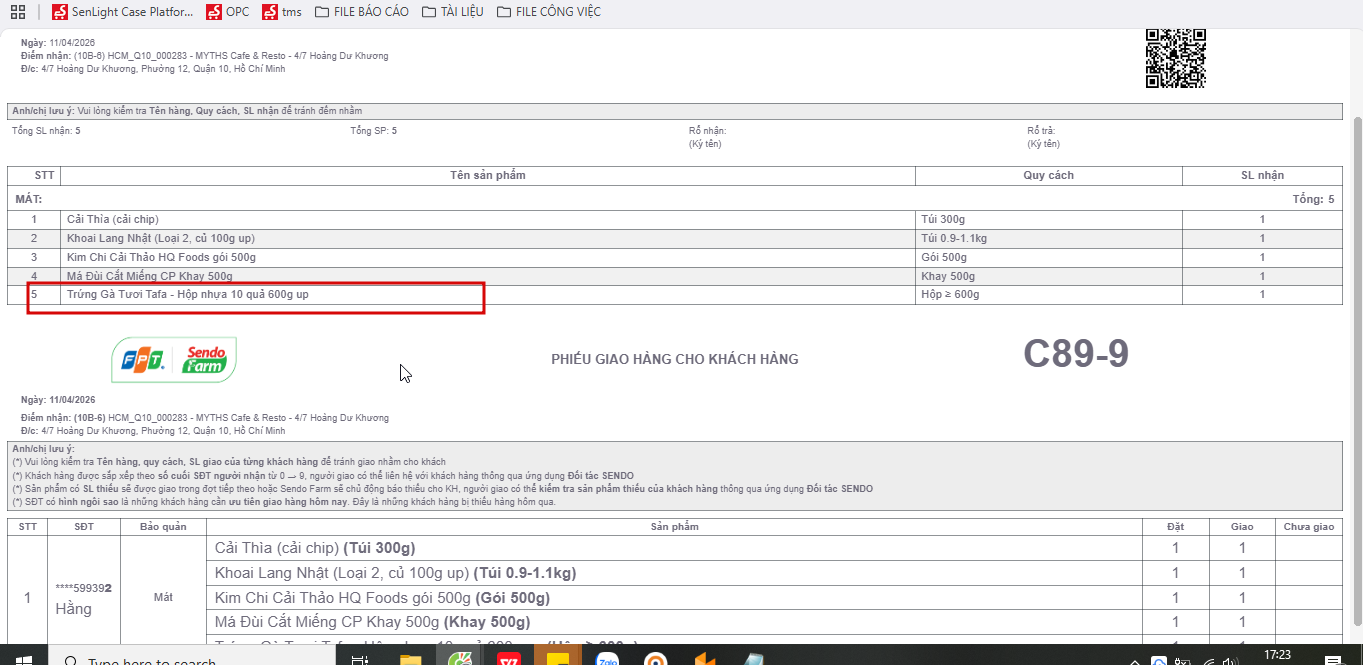Click the SL nhận column header

tap(1262, 176)
